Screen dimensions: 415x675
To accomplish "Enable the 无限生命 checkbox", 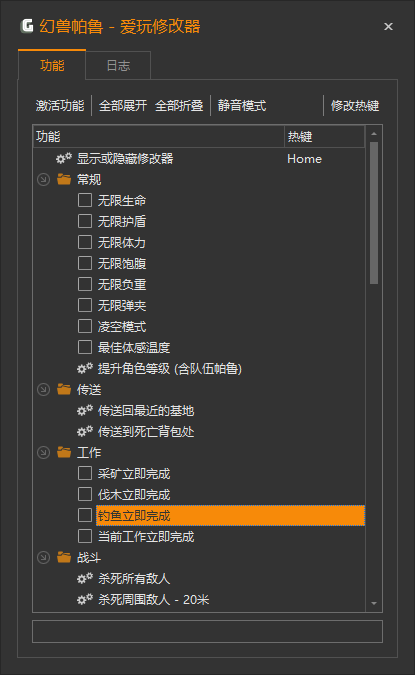I will coord(85,200).
